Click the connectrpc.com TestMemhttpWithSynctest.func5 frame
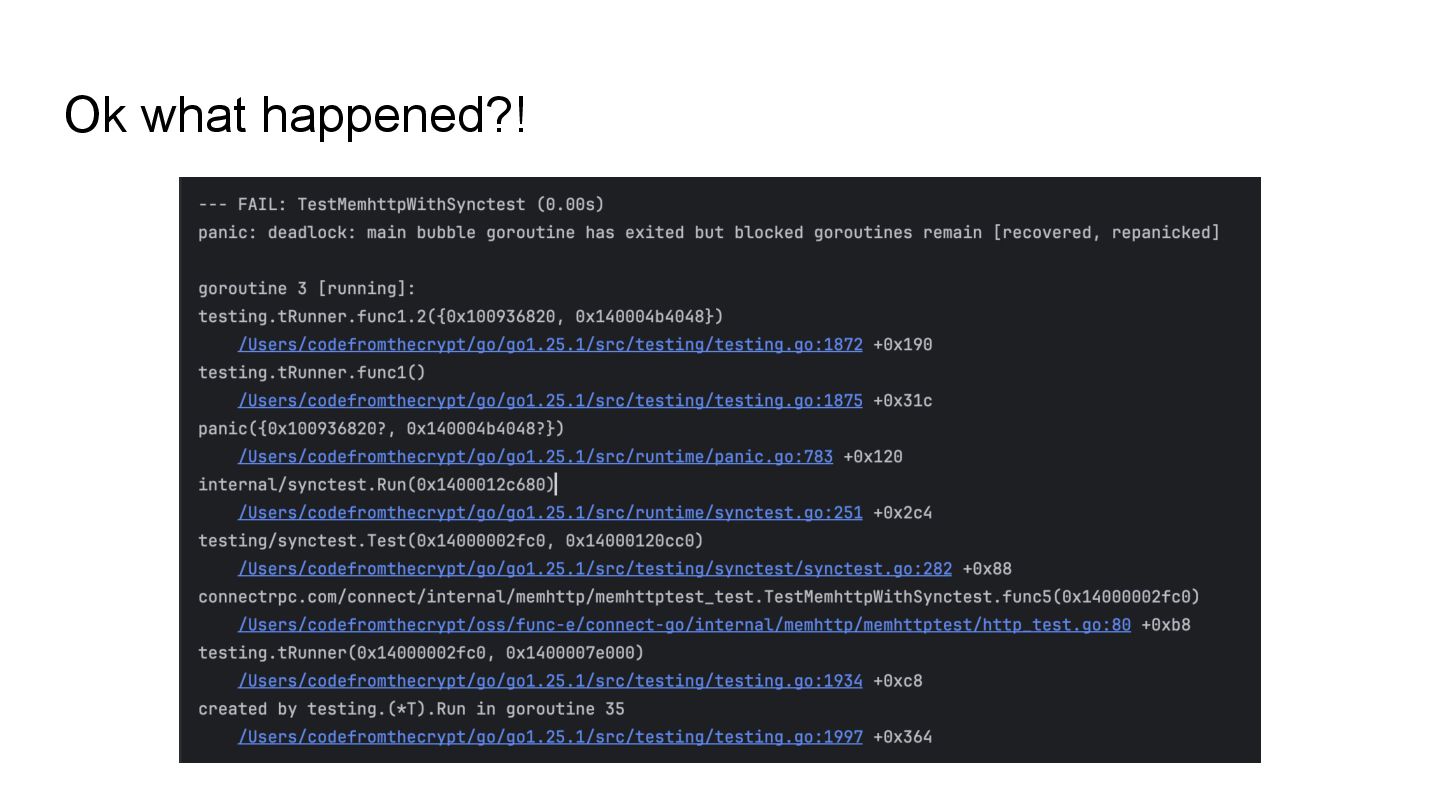 click(x=699, y=597)
